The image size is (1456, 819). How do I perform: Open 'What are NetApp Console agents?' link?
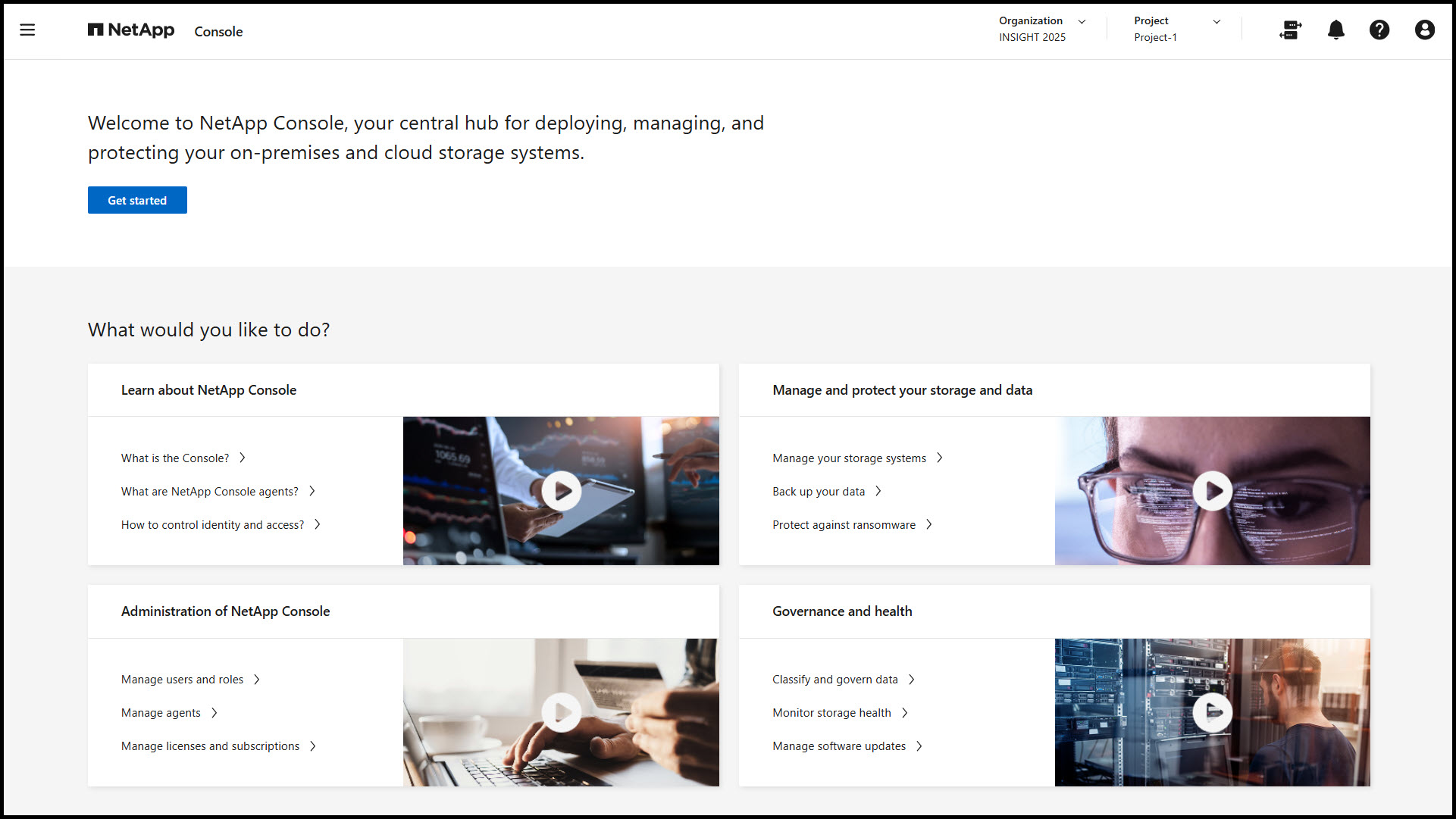click(209, 491)
